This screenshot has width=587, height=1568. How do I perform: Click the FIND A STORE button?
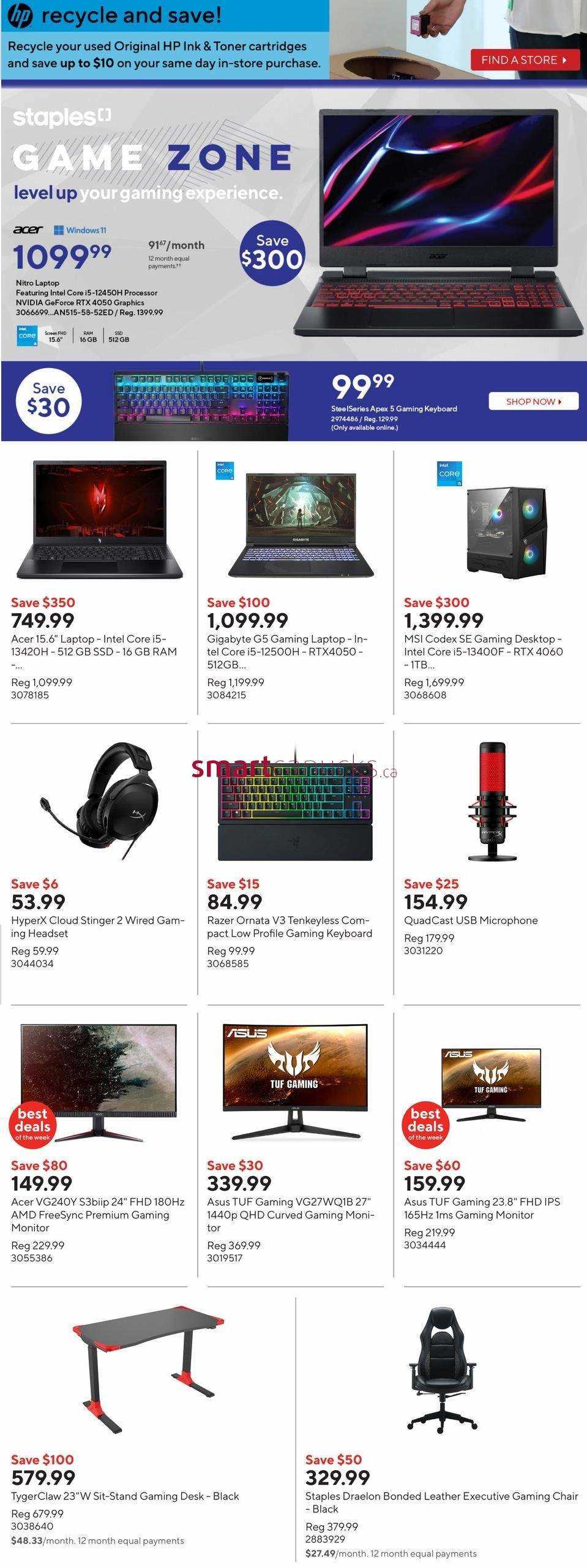pyautogui.click(x=525, y=60)
